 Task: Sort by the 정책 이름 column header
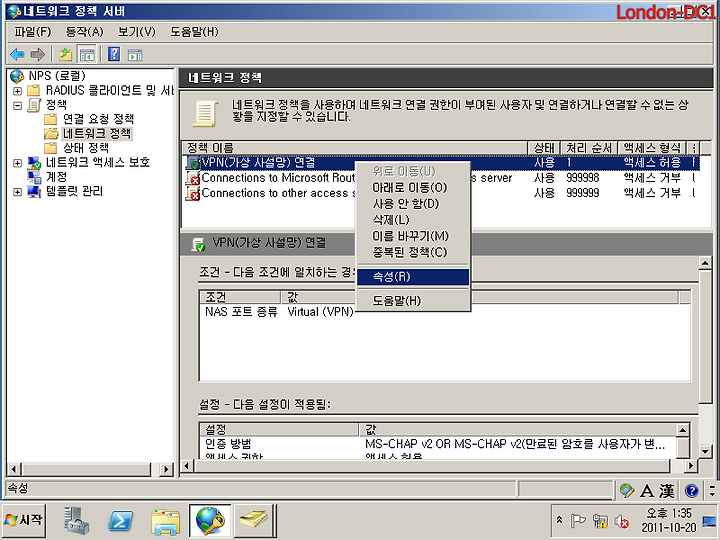pyautogui.click(x=354, y=148)
